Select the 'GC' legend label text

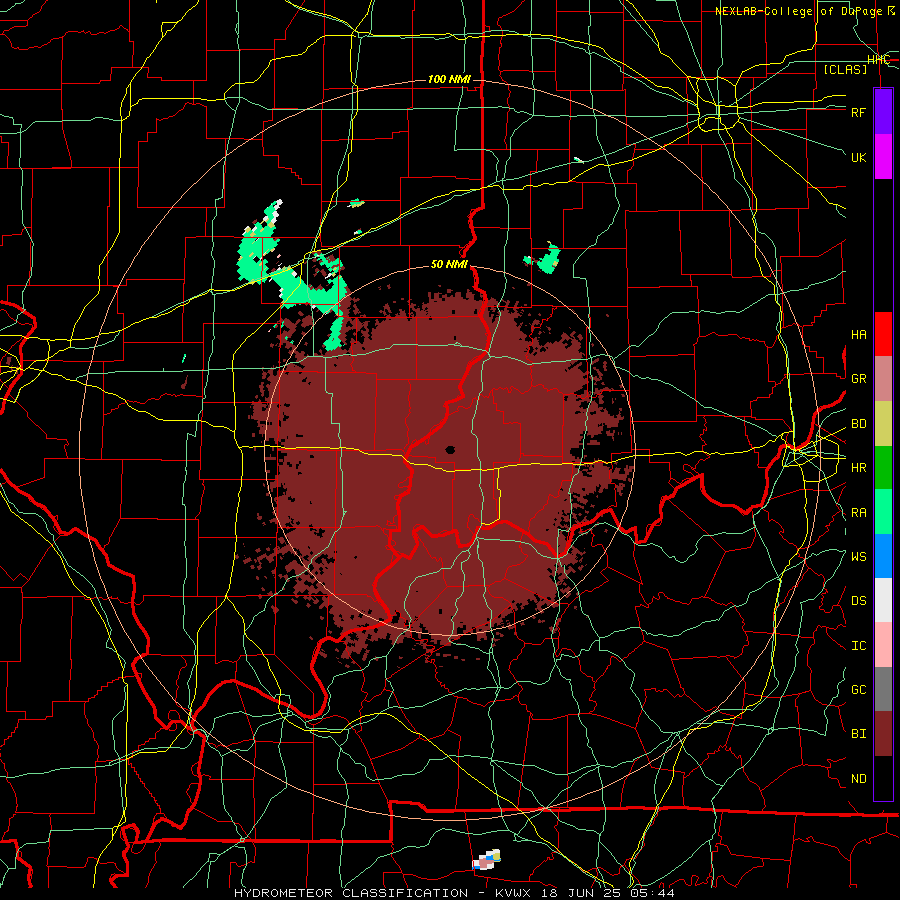(858, 690)
